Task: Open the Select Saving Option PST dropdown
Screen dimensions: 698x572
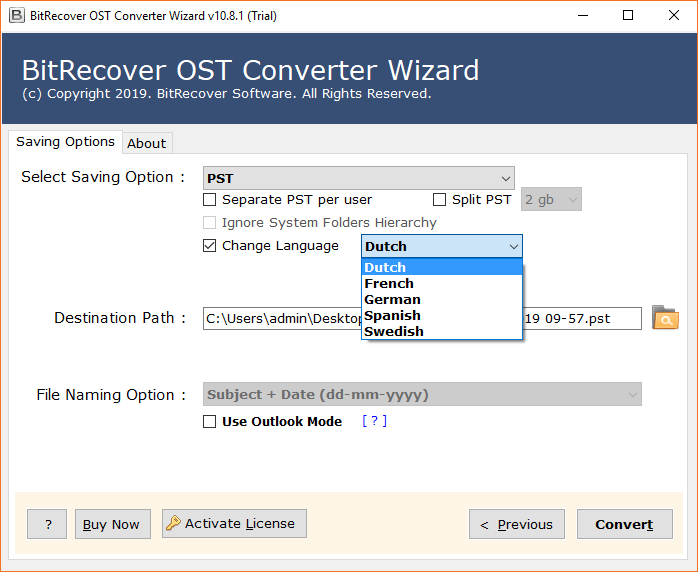Action: point(359,178)
